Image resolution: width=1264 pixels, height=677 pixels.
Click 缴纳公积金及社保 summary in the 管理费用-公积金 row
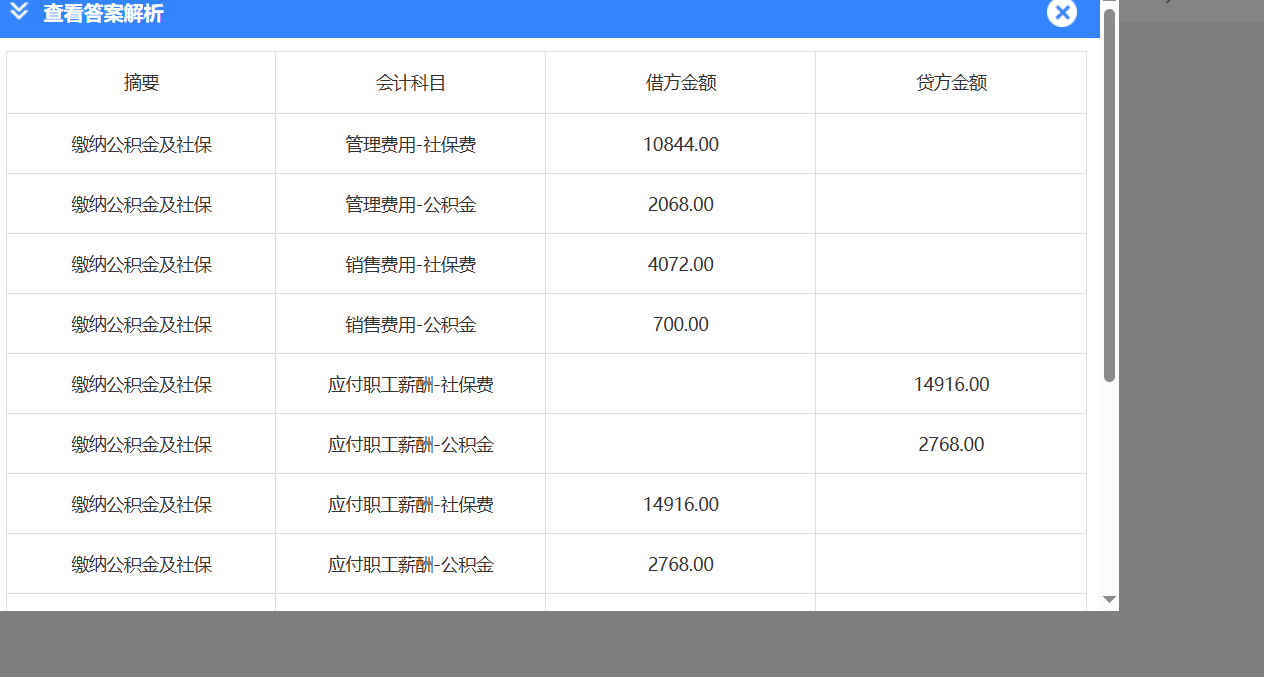pos(141,205)
